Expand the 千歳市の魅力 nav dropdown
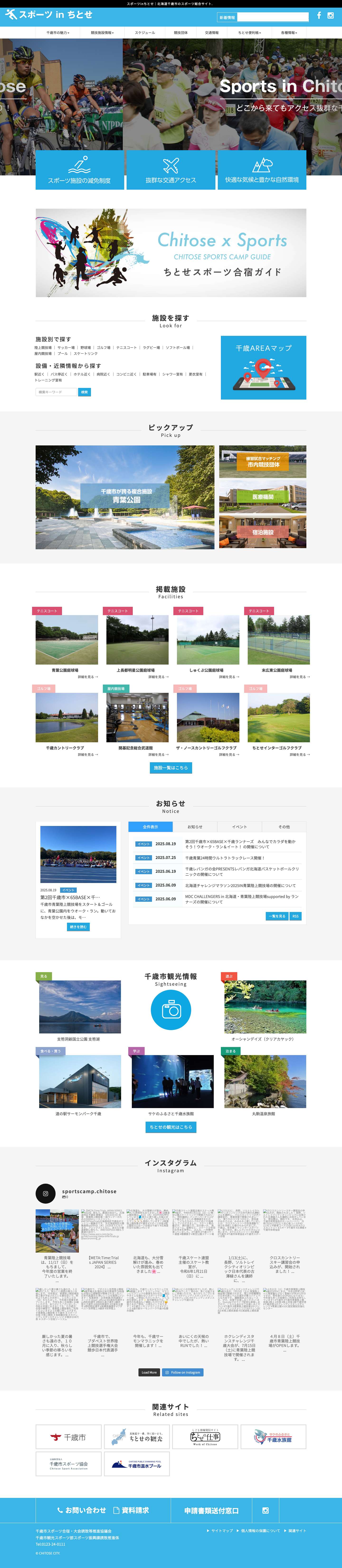342x1568 pixels. tap(58, 33)
